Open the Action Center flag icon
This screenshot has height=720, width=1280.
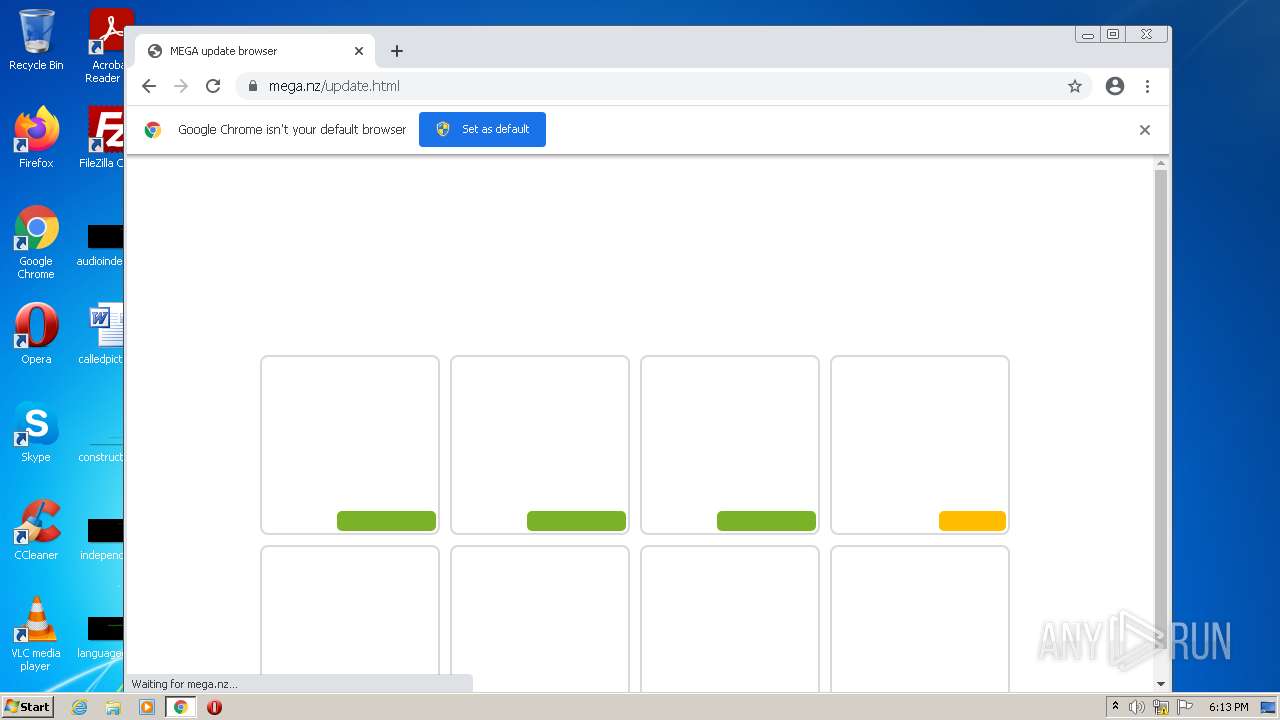1185,707
